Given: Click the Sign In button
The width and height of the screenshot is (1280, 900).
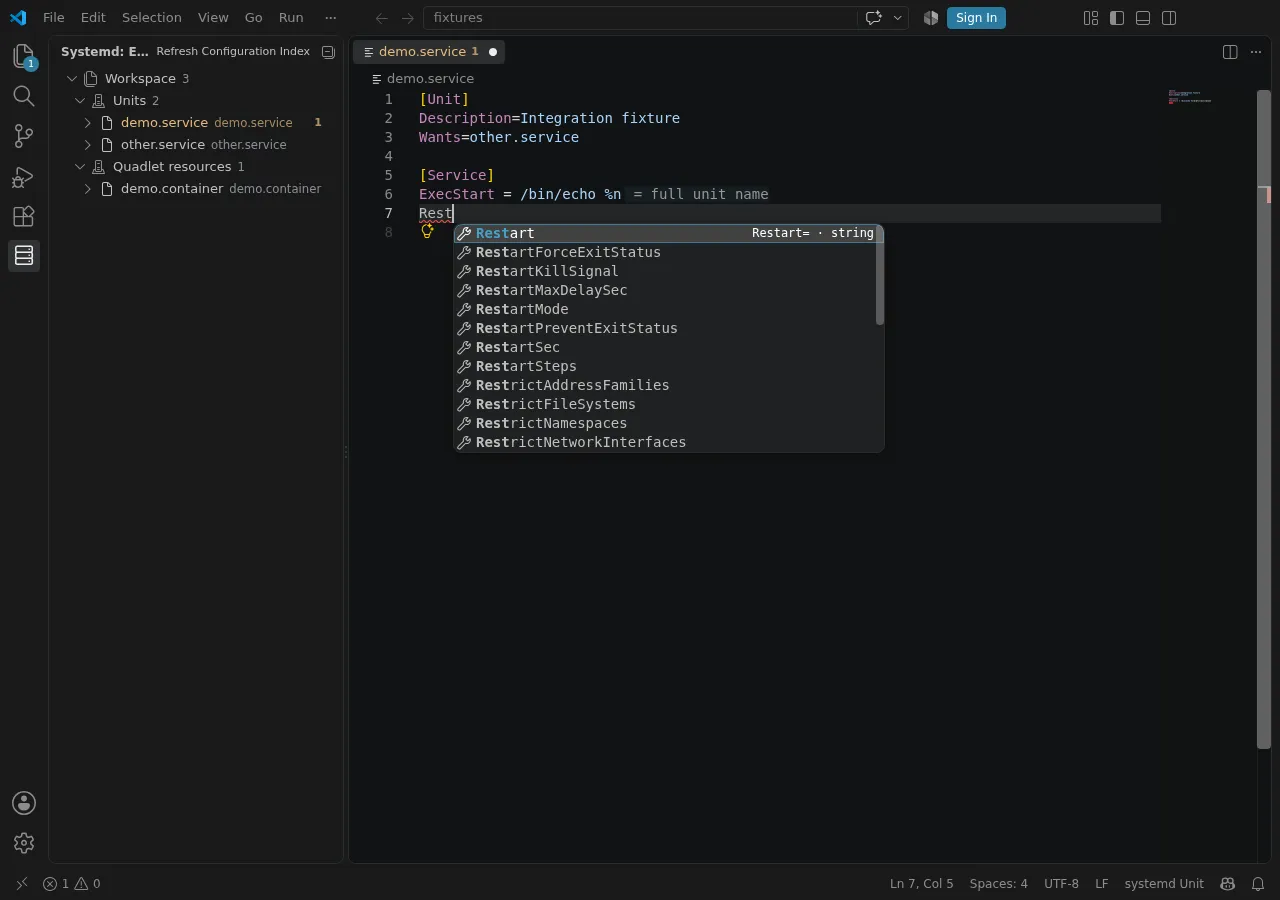Looking at the screenshot, I should (976, 18).
